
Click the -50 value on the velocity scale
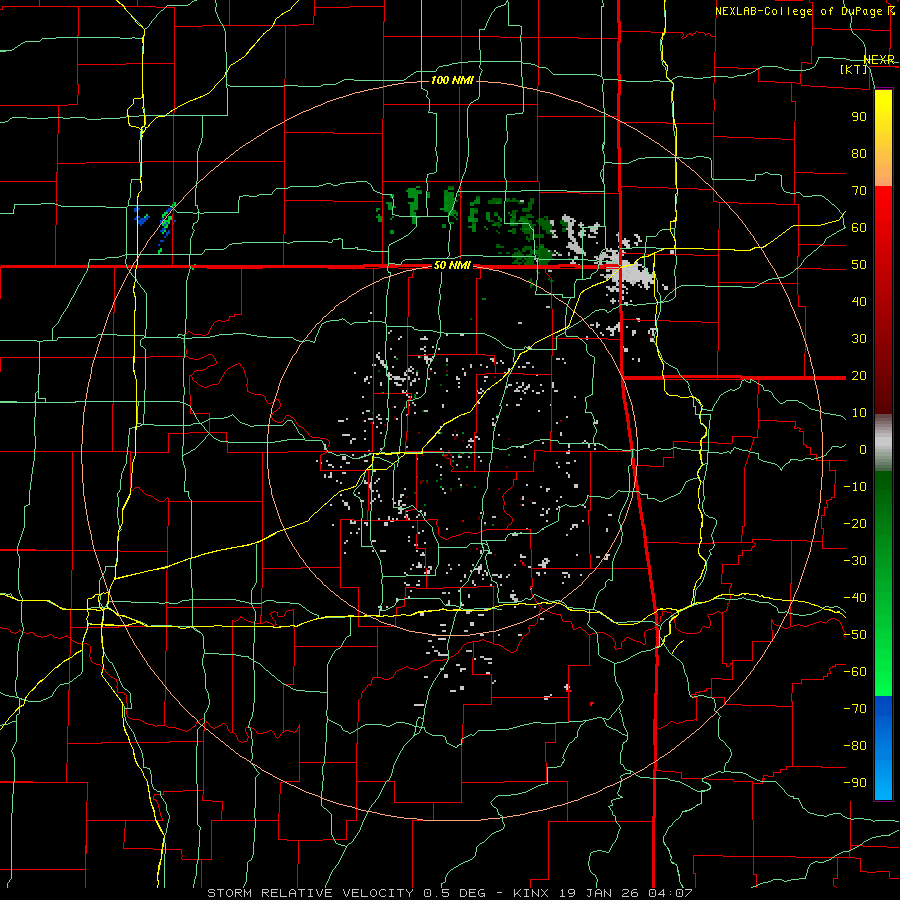click(855, 635)
